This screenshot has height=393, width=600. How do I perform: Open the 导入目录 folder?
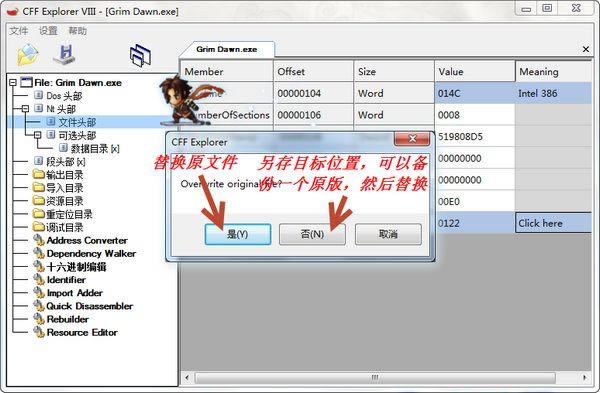(65, 188)
